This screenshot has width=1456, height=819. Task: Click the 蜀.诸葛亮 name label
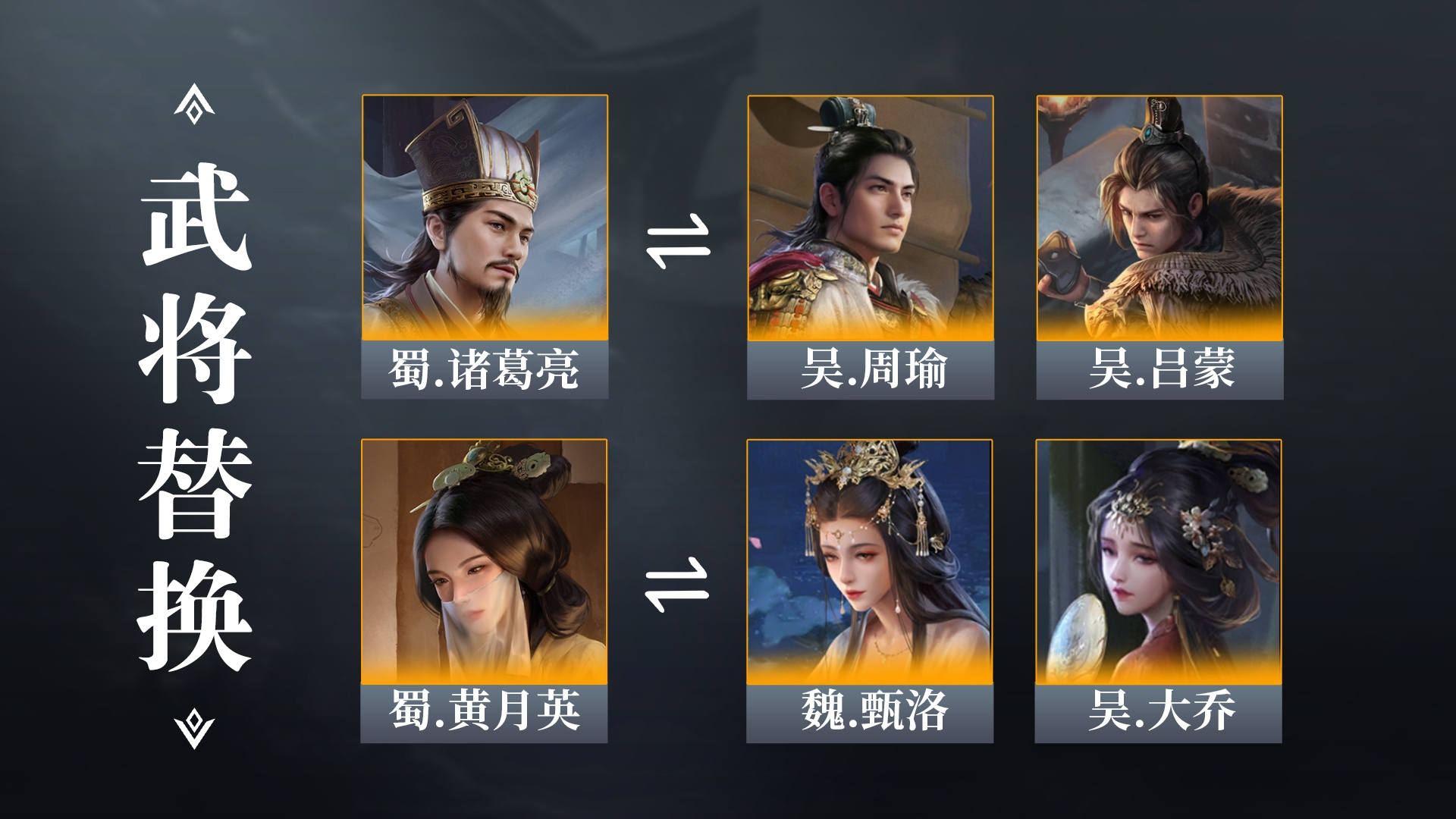[x=485, y=370]
